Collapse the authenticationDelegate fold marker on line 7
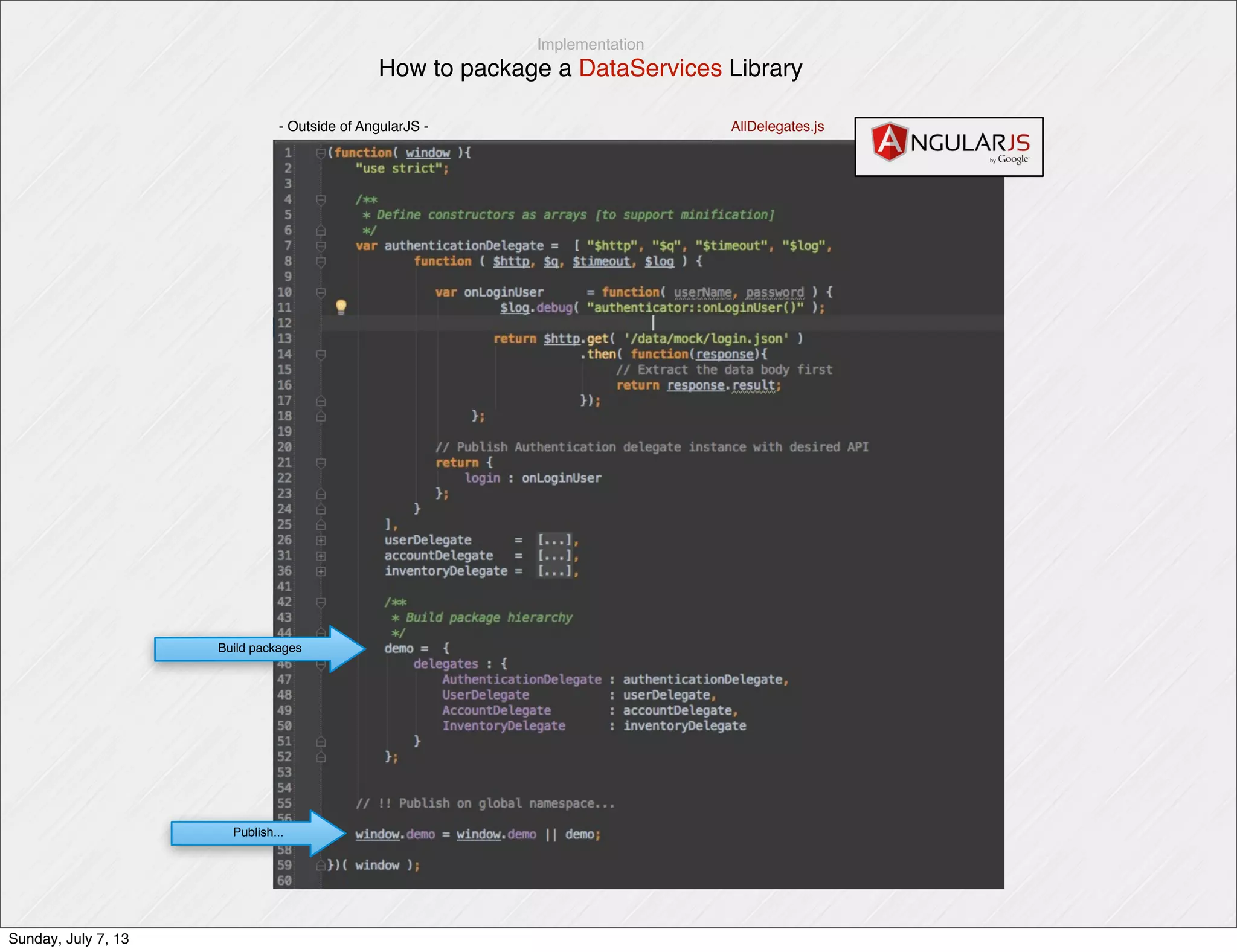The height and width of the screenshot is (952, 1237). pos(321,246)
